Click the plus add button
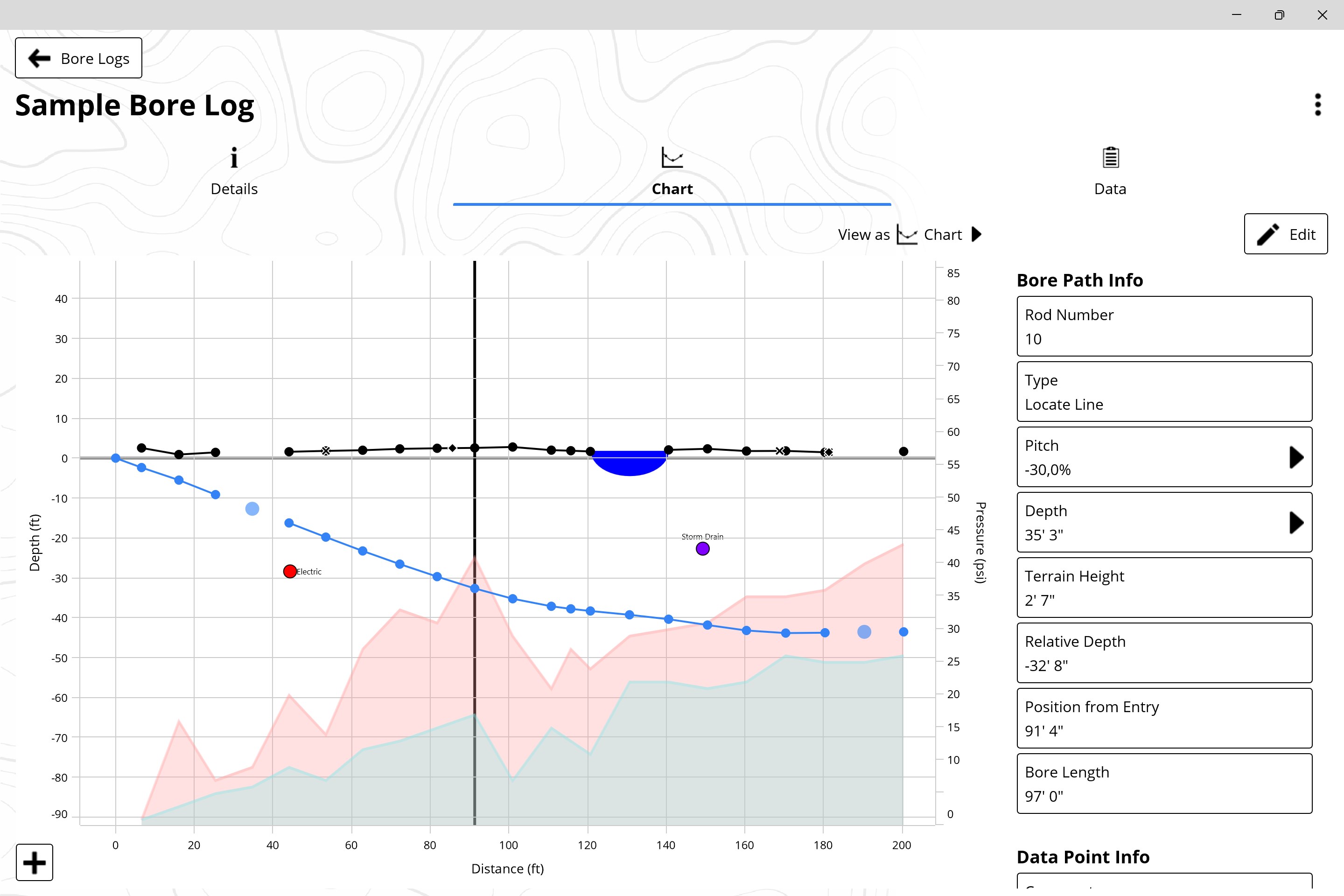 (x=34, y=862)
